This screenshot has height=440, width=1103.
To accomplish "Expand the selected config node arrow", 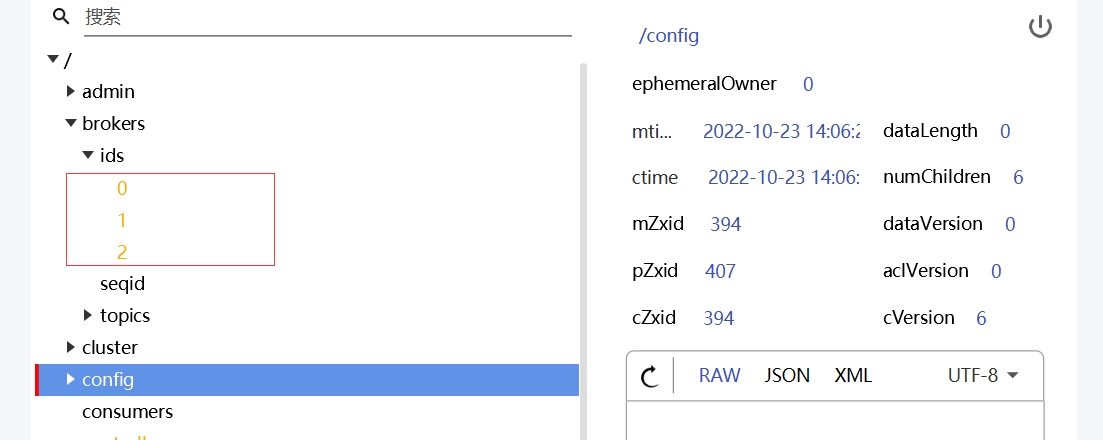I will coord(70,379).
